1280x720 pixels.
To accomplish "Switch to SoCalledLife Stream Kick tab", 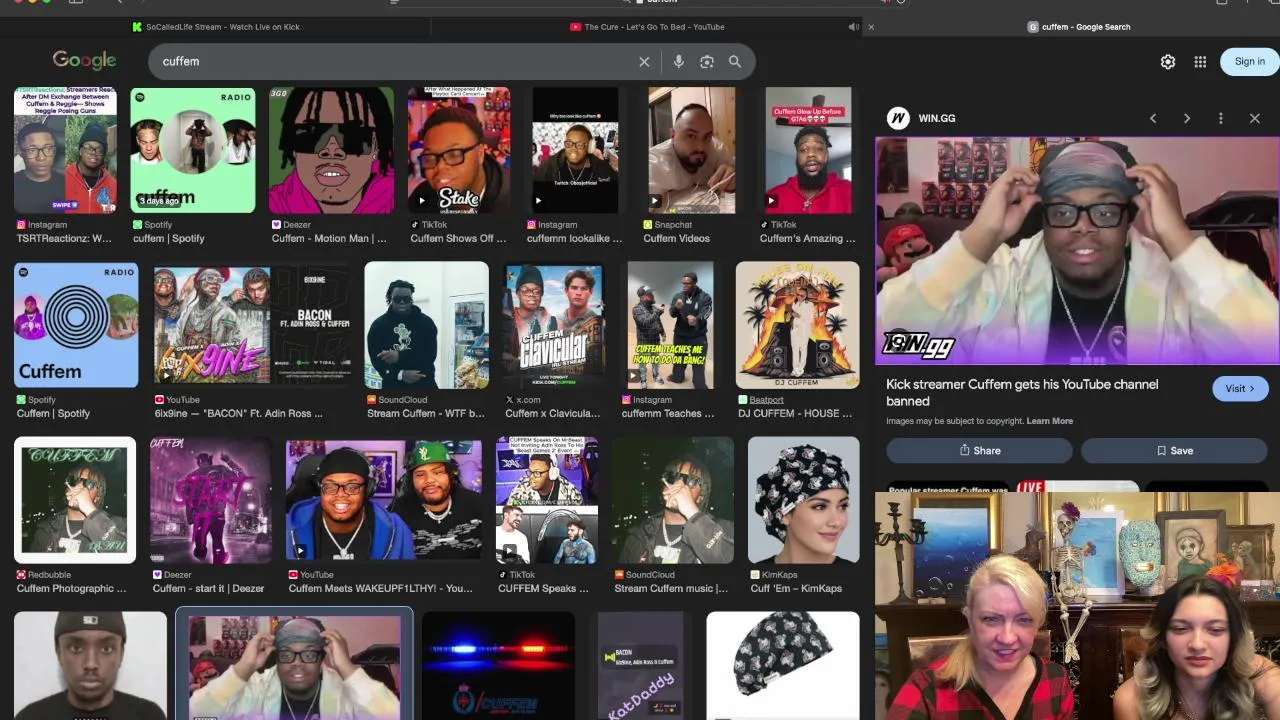I will [x=216, y=27].
